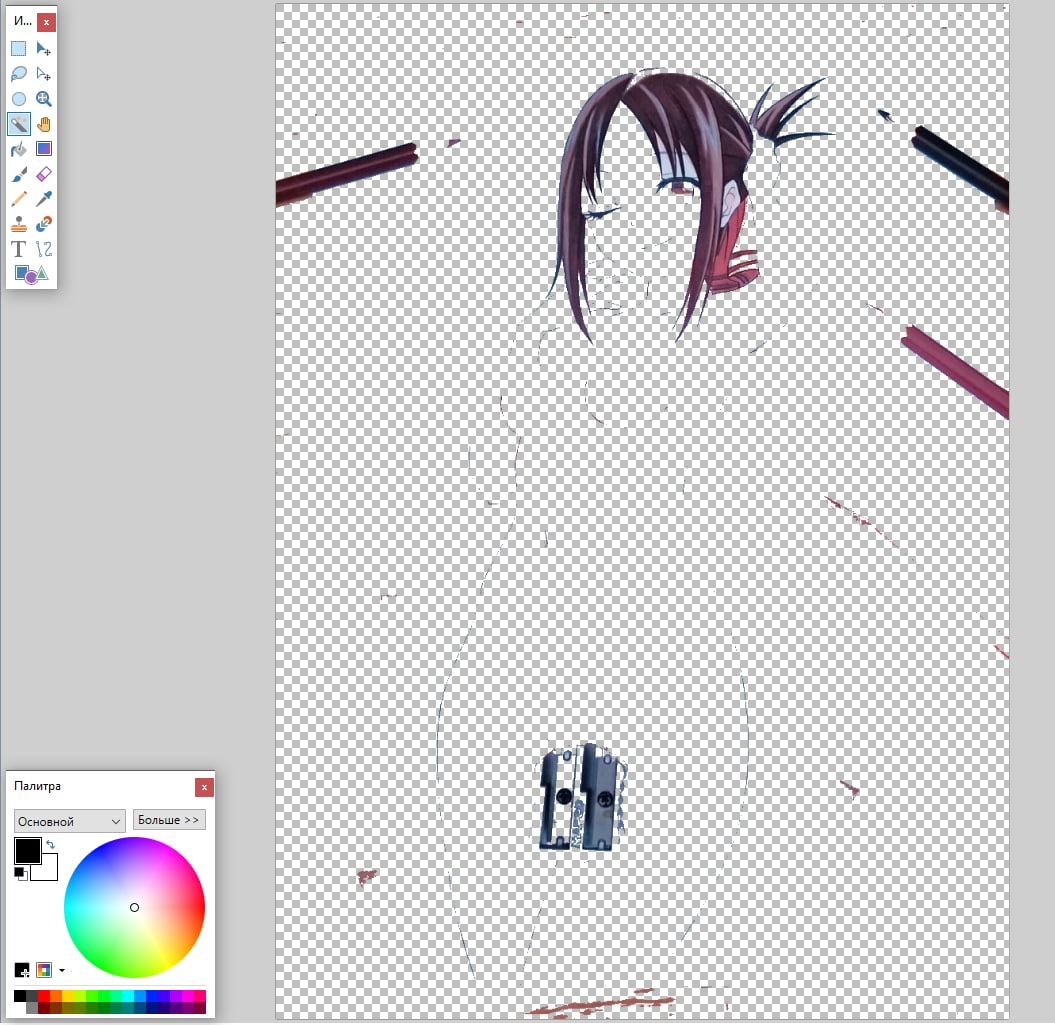1055x1025 pixels.
Task: Select the Gradient tool
Action: click(44, 149)
